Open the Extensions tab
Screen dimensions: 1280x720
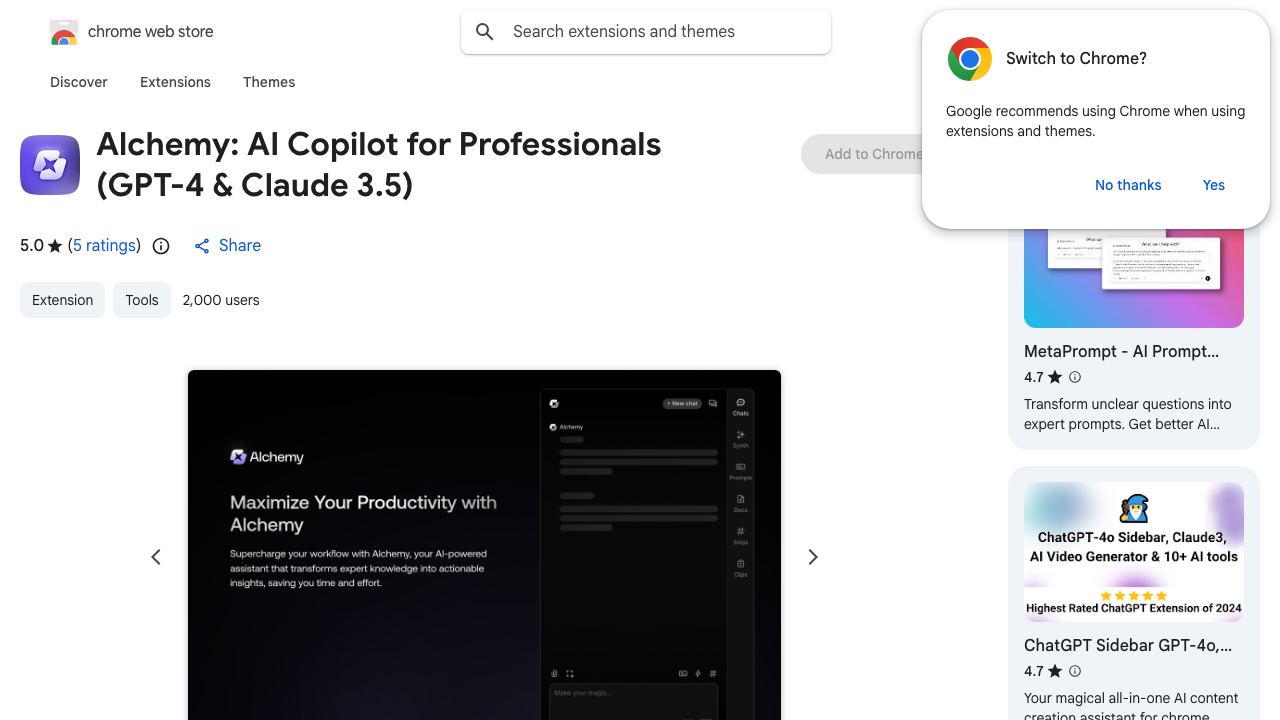[175, 82]
